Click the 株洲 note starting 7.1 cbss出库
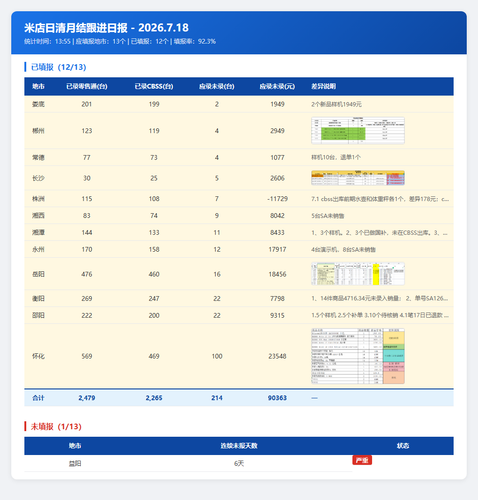Screen dimensions: 478x500 [380, 199]
